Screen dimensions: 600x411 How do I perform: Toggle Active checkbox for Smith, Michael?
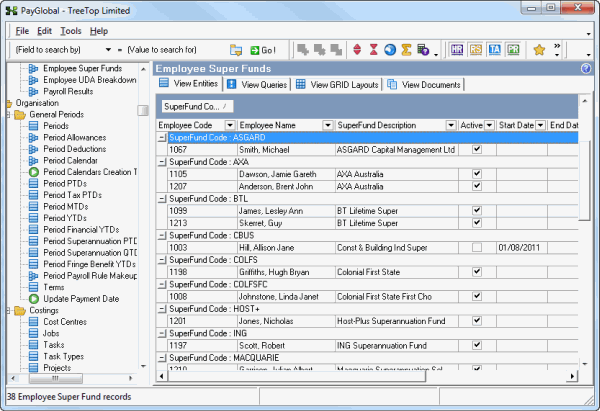pos(477,149)
